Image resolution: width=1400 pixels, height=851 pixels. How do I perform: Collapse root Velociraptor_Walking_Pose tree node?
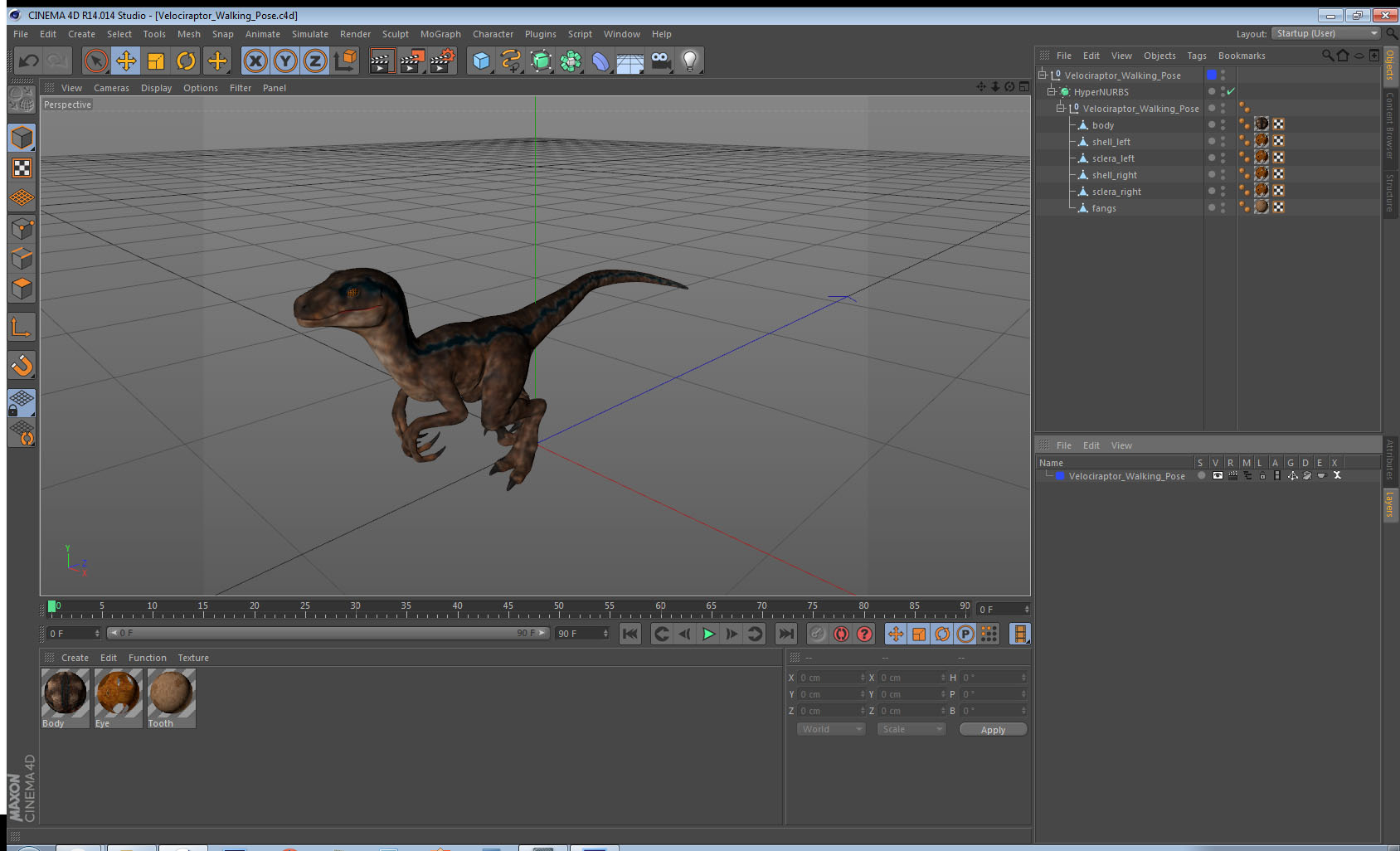coord(1043,75)
